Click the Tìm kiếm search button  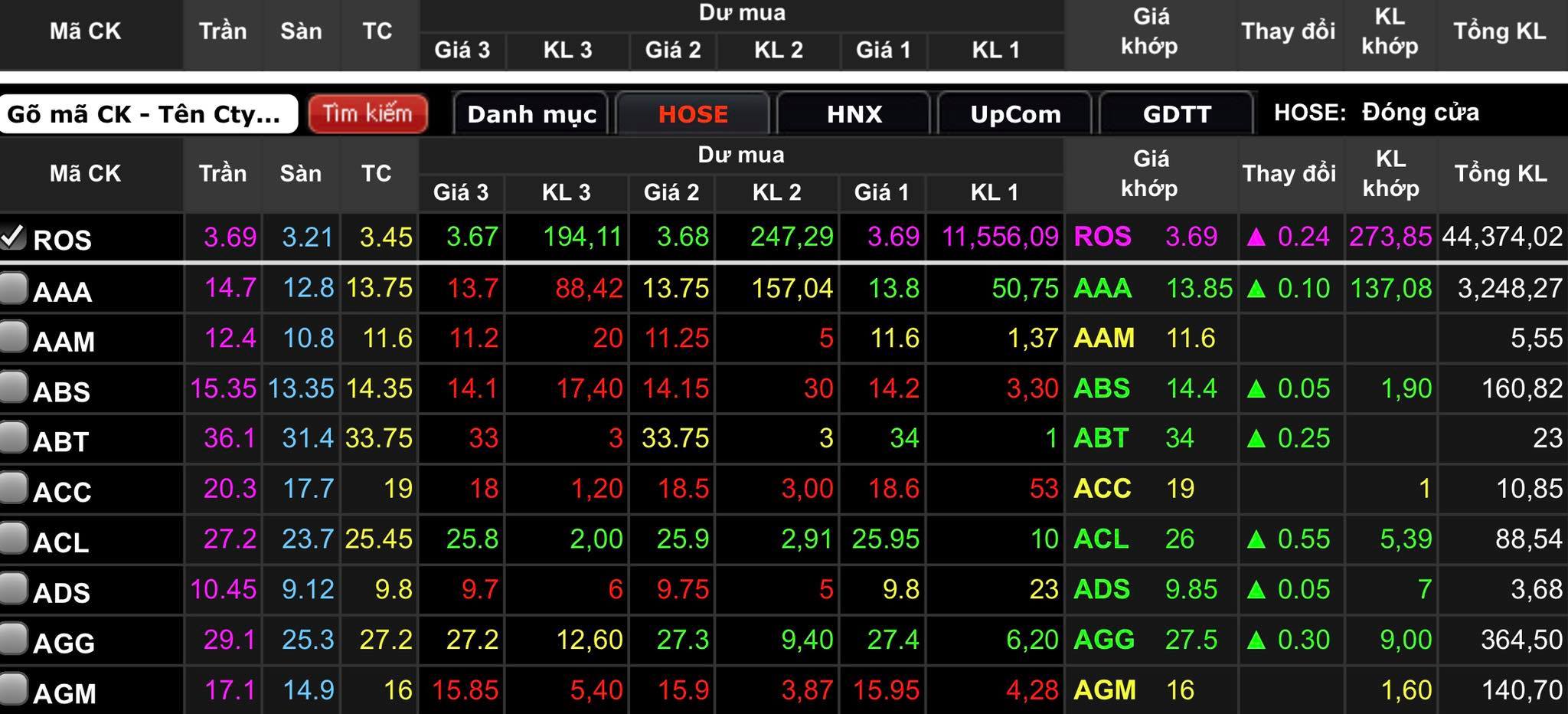pos(367,113)
